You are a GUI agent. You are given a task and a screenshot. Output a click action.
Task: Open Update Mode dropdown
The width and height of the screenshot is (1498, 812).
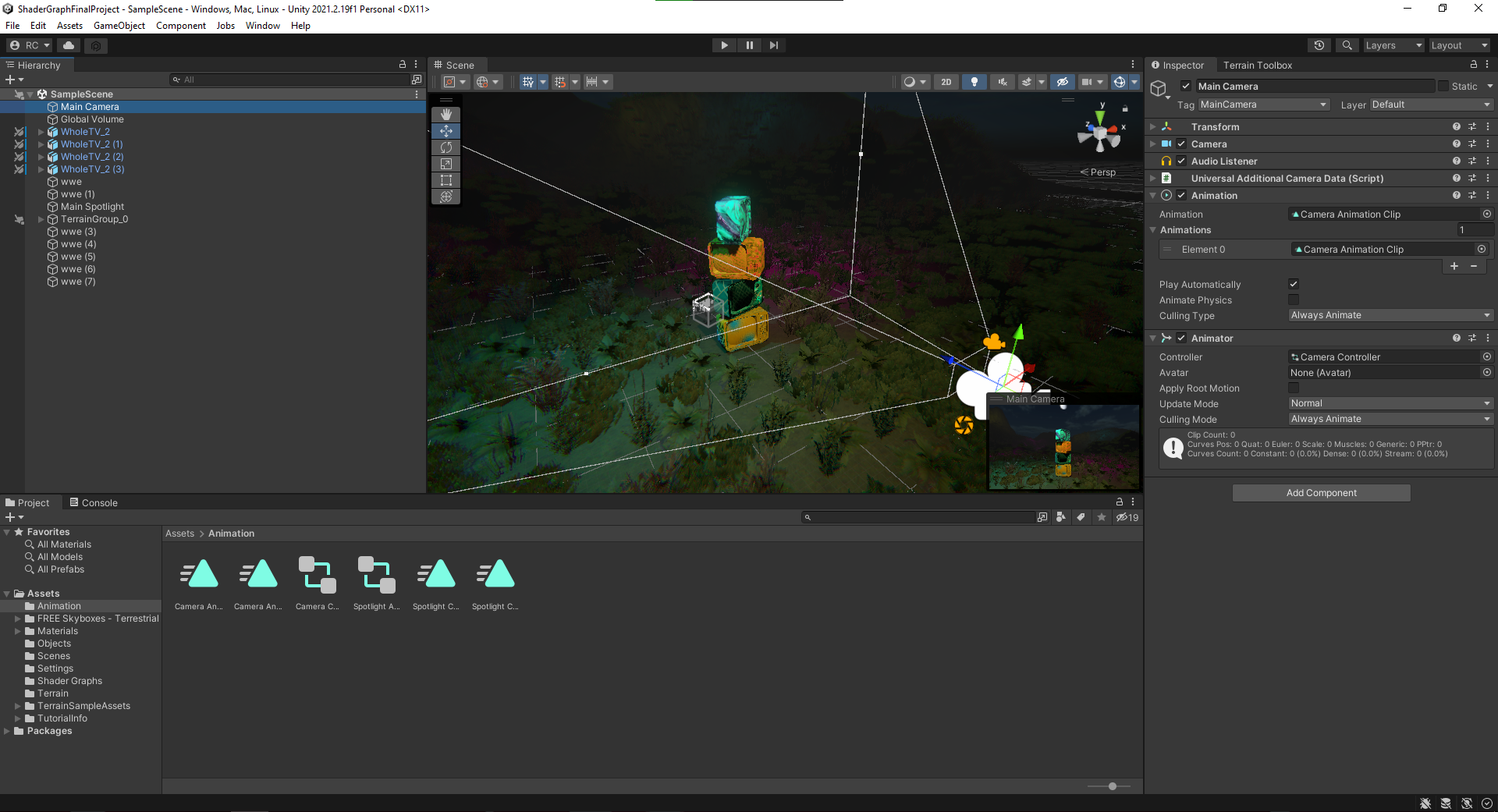(1390, 403)
